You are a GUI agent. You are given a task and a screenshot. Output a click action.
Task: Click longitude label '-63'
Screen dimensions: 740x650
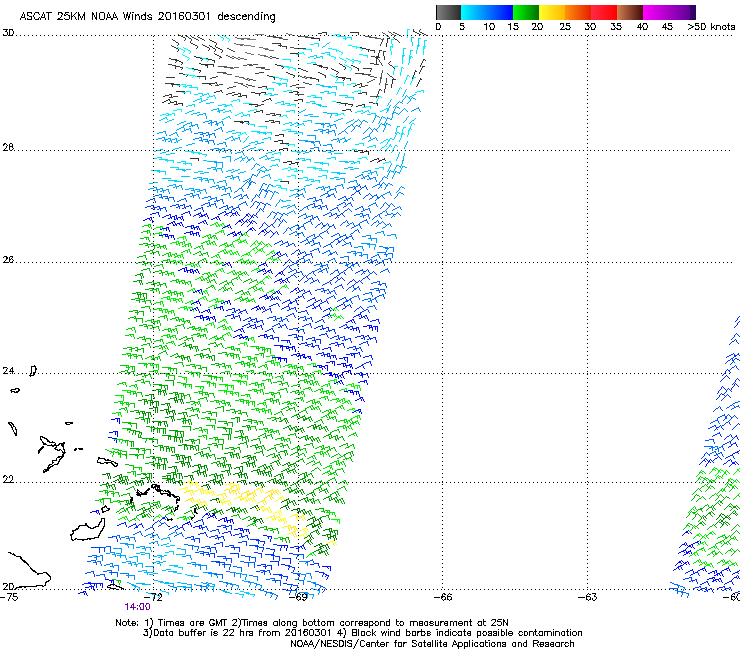point(588,597)
